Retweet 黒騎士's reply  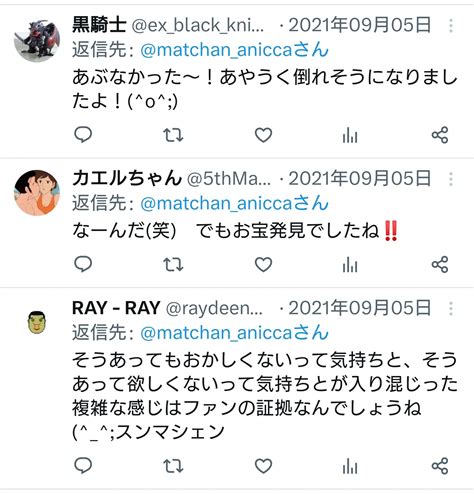(173, 135)
